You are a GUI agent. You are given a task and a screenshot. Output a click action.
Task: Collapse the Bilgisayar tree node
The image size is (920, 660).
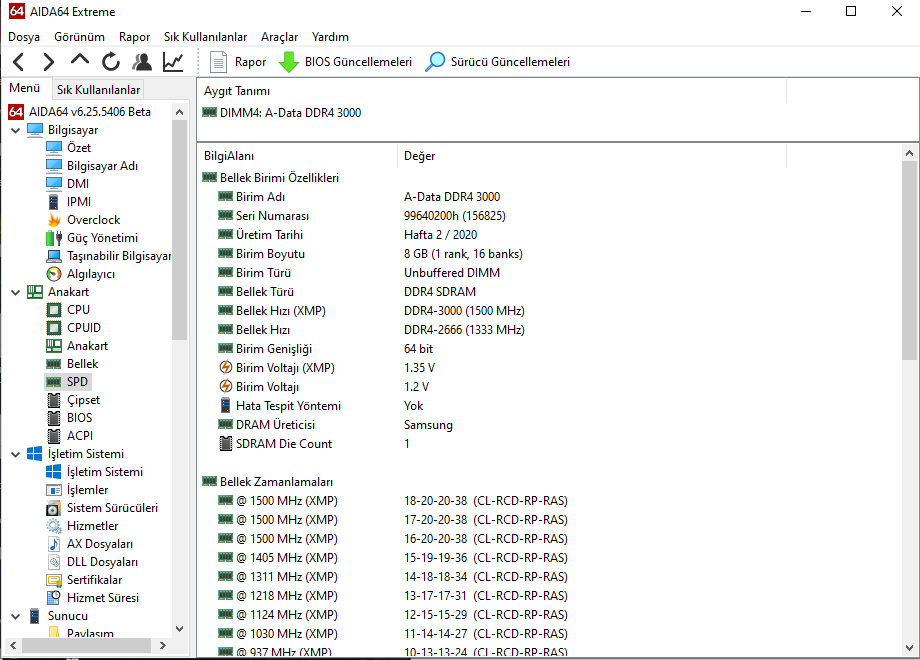tap(16, 130)
